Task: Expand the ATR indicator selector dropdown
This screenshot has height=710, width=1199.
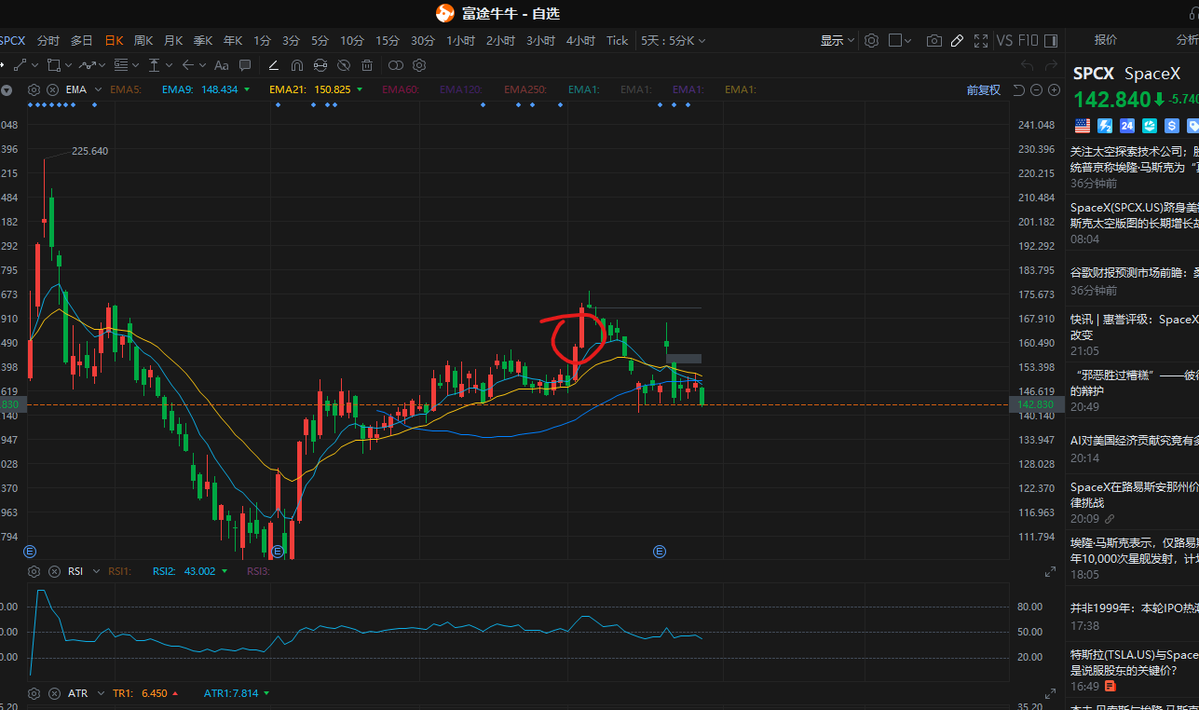Action: tap(100, 693)
